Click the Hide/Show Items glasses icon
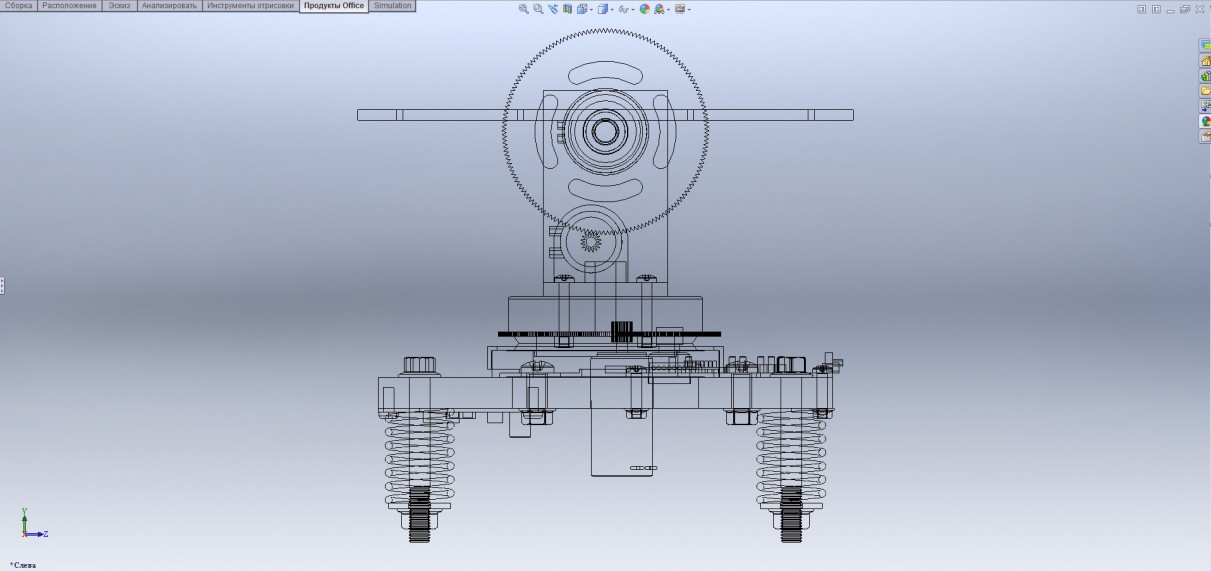The image size is (1211, 571). (624, 9)
